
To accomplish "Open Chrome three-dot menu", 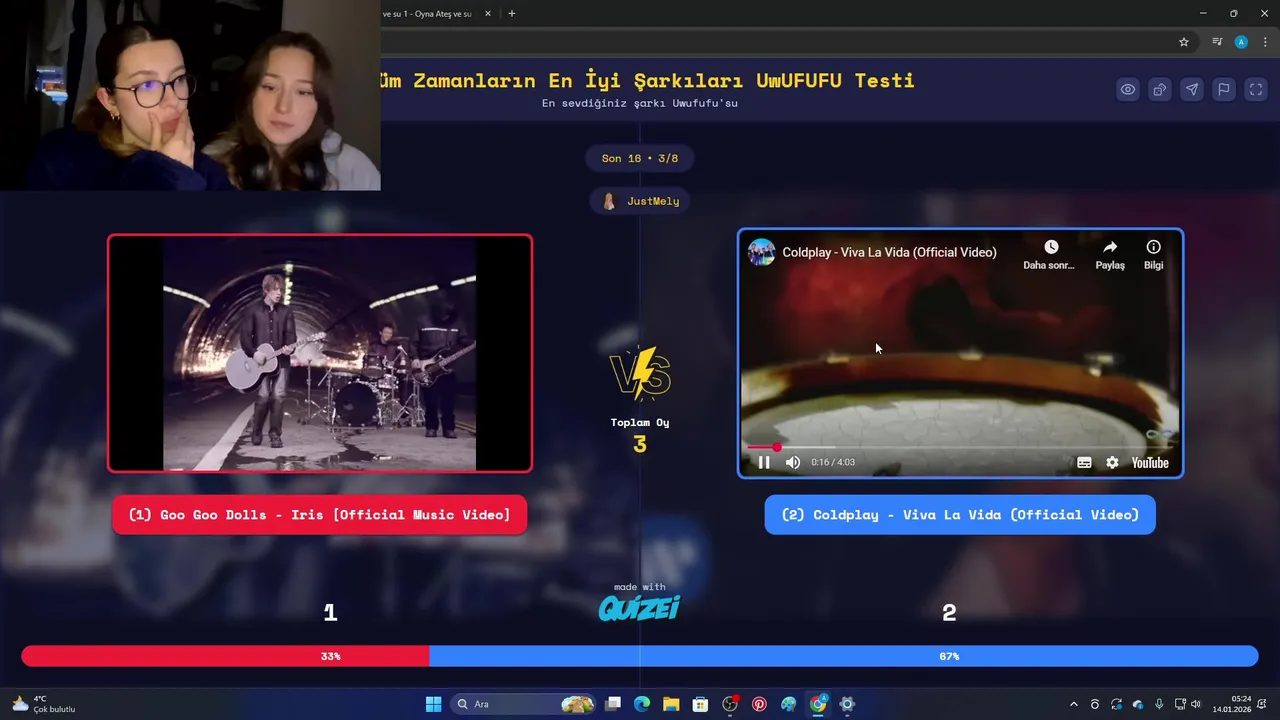I will (x=1265, y=42).
